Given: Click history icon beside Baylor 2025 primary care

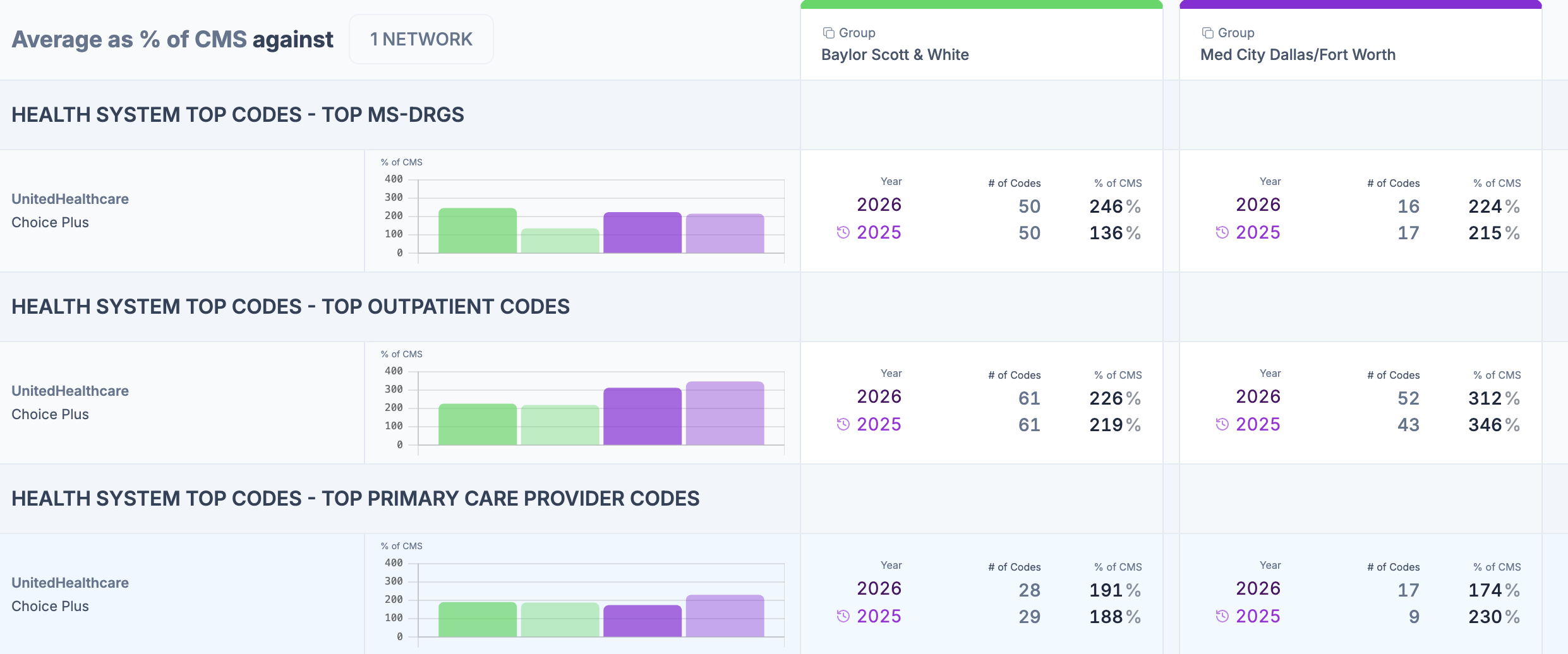Looking at the screenshot, I should 843,616.
